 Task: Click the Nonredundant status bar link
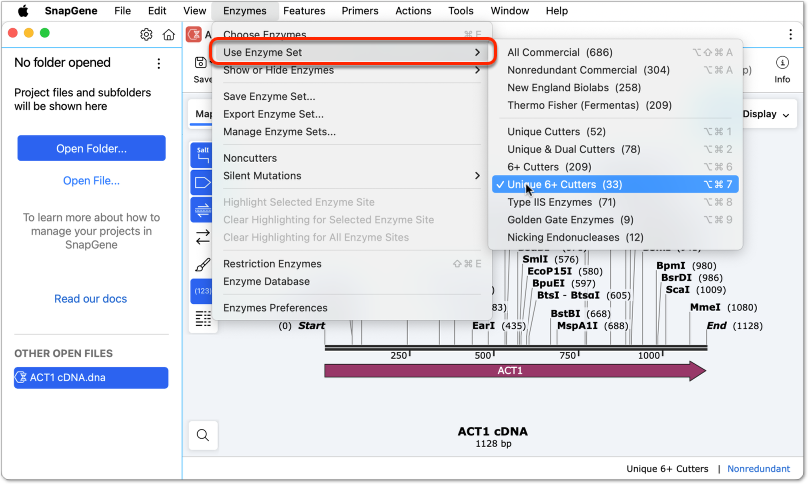coord(758,469)
